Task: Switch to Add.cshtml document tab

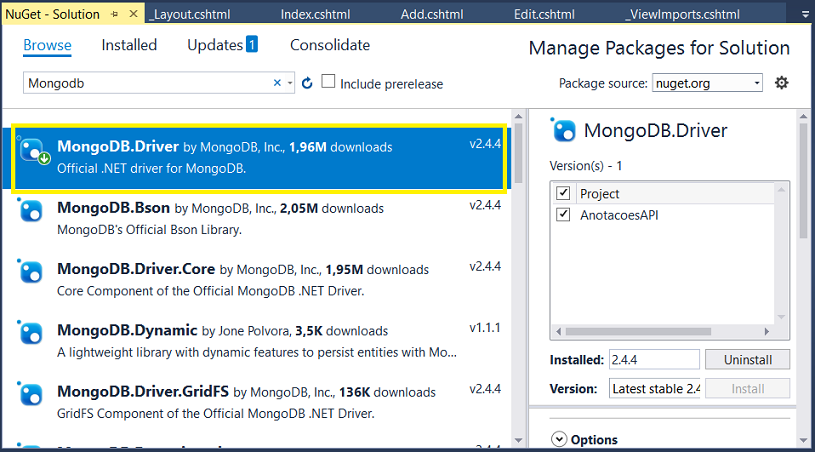Action: click(x=432, y=15)
